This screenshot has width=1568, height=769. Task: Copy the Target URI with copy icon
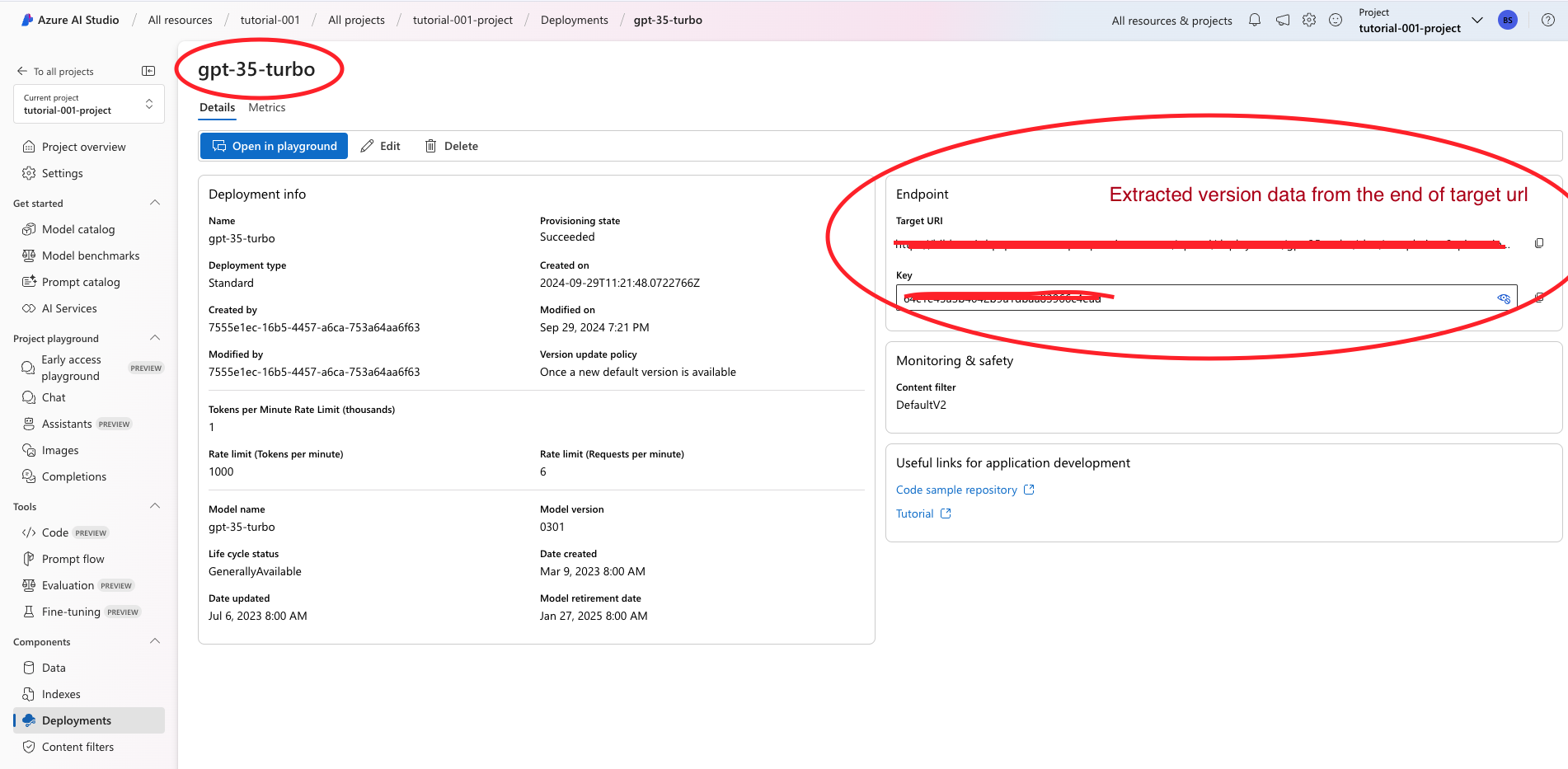coord(1539,243)
